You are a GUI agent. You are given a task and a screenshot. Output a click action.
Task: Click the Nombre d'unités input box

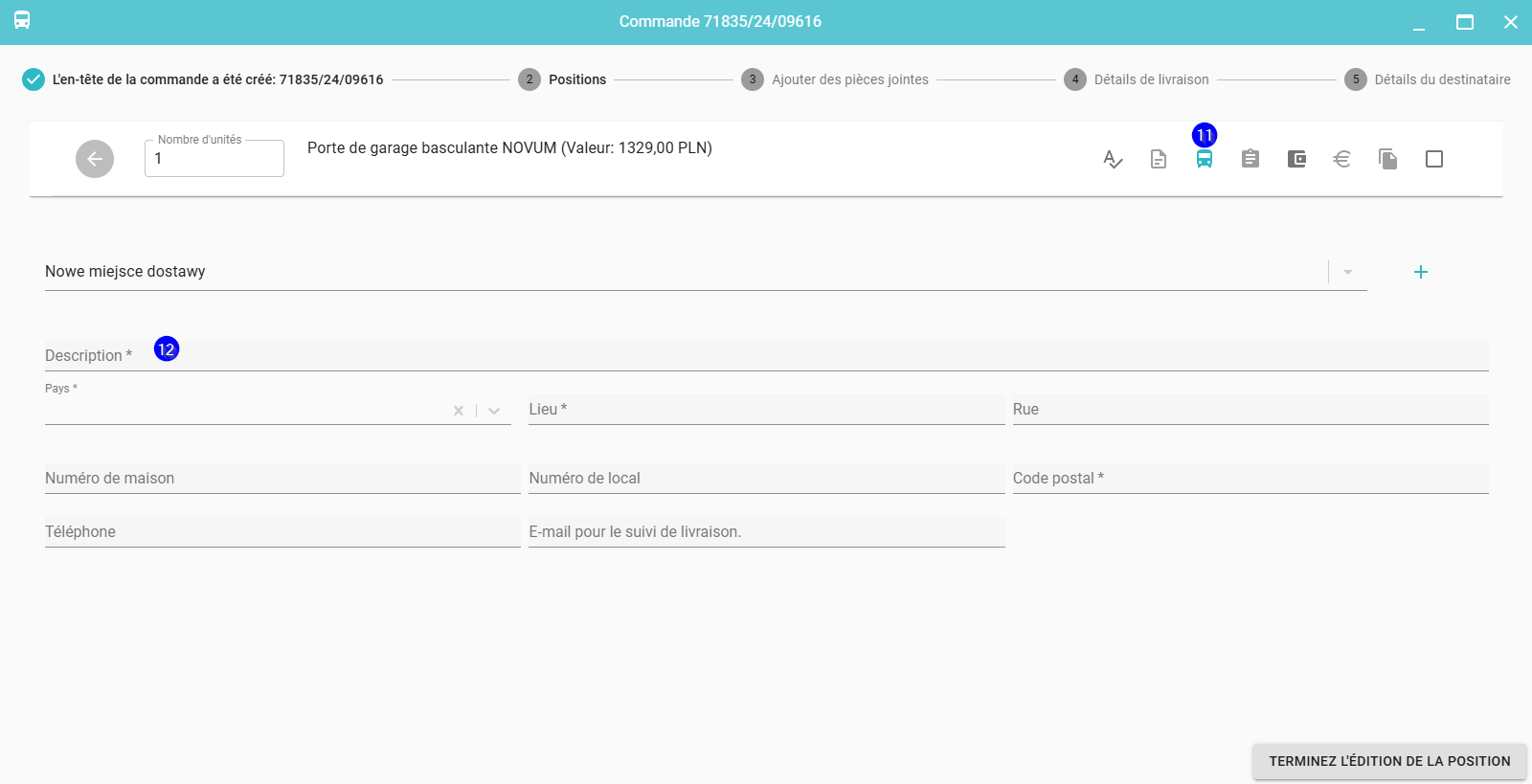point(214,159)
